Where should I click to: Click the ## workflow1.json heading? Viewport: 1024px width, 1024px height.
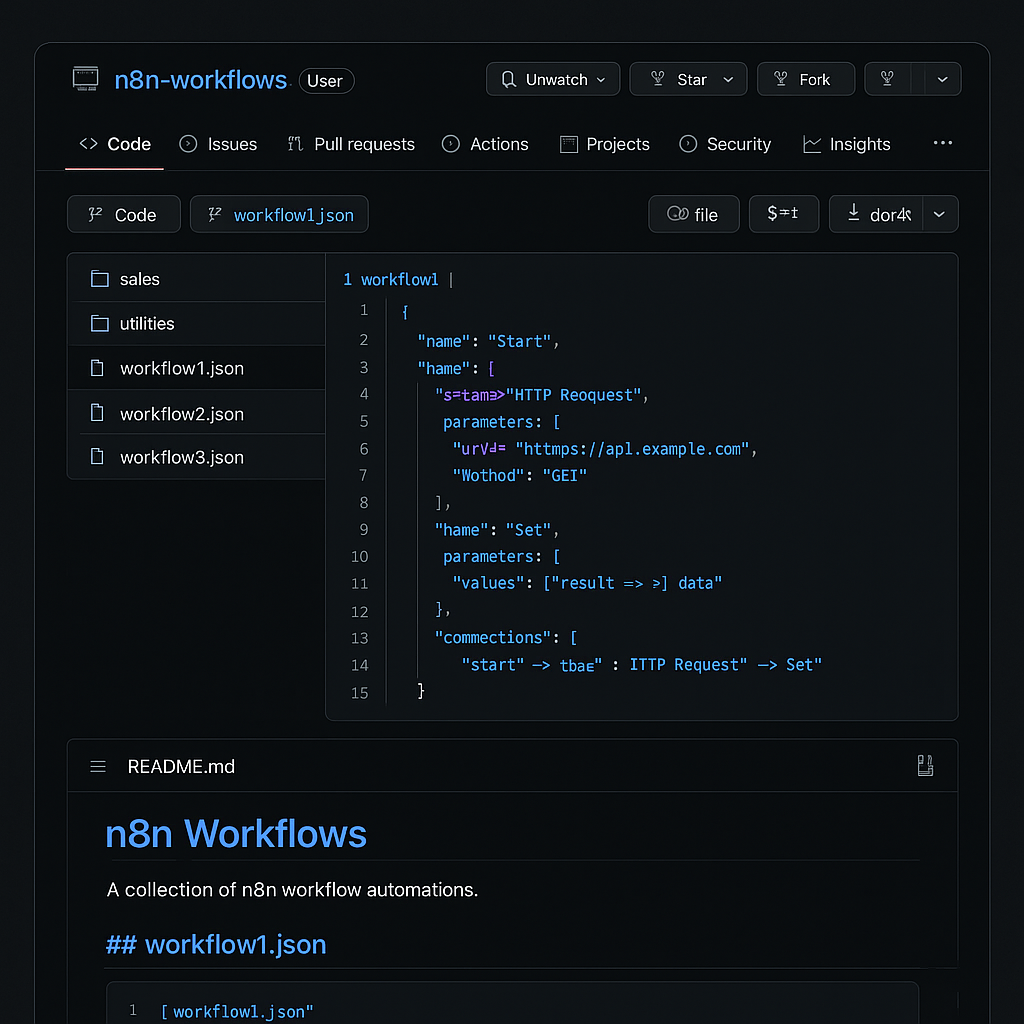coord(216,944)
